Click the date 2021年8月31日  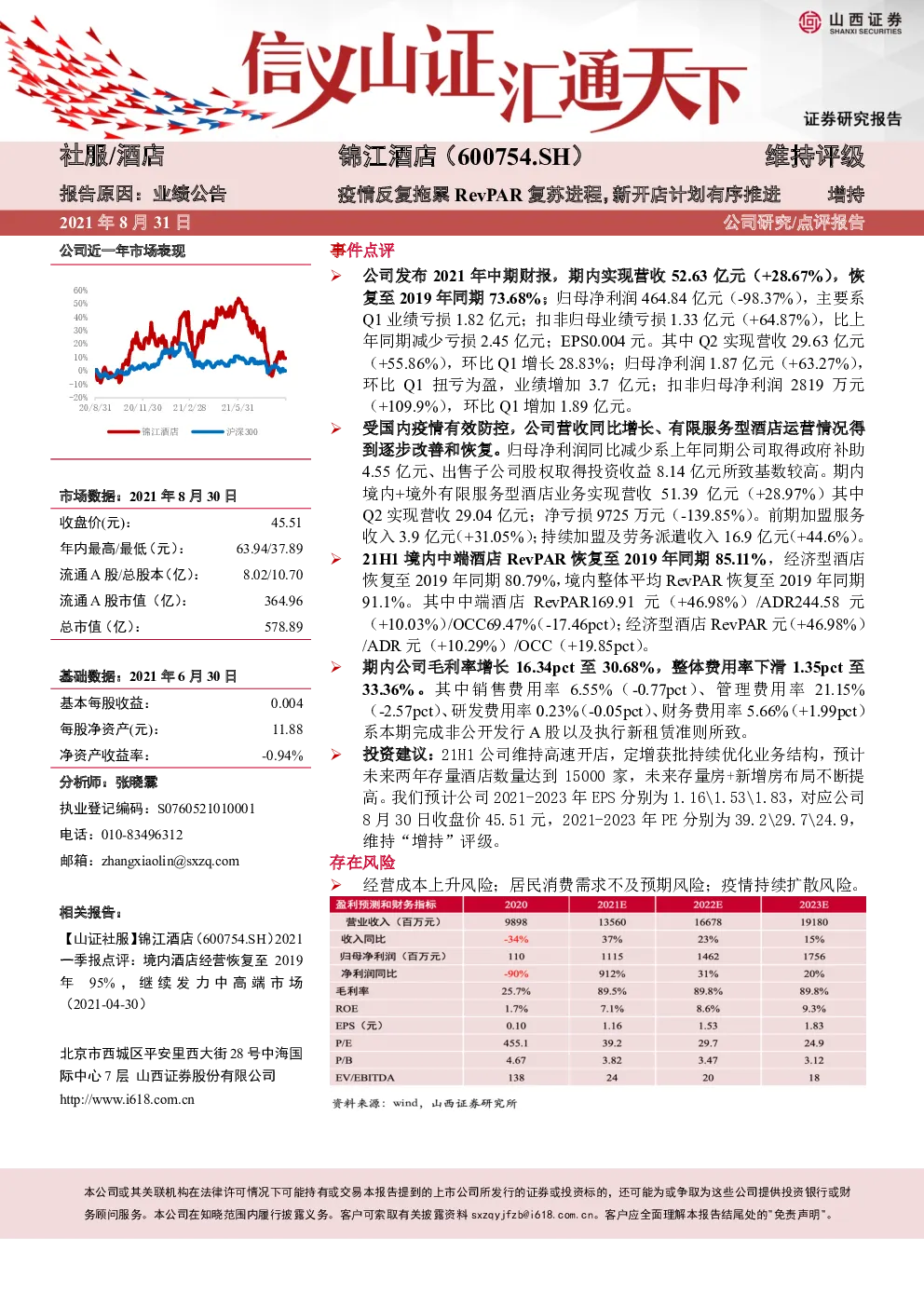[125, 223]
